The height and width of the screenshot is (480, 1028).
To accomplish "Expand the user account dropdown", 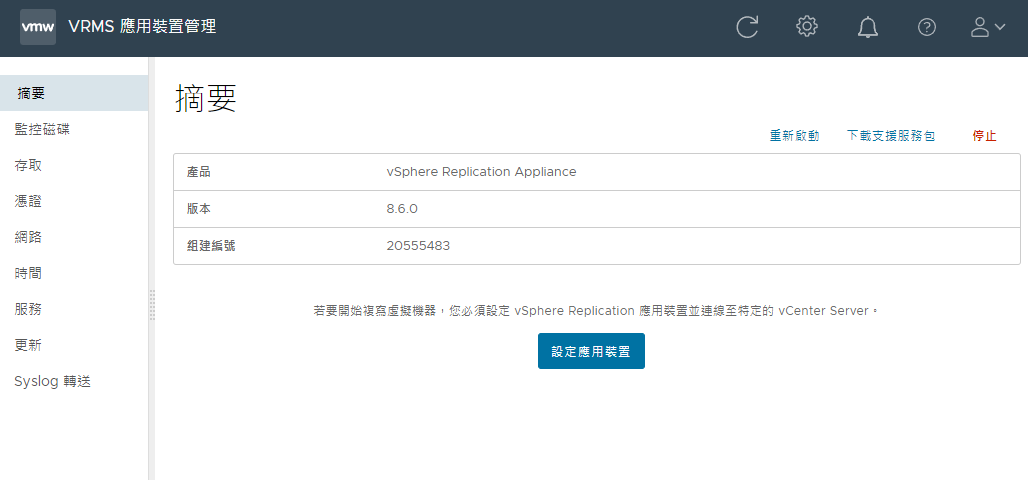I will click(987, 27).
